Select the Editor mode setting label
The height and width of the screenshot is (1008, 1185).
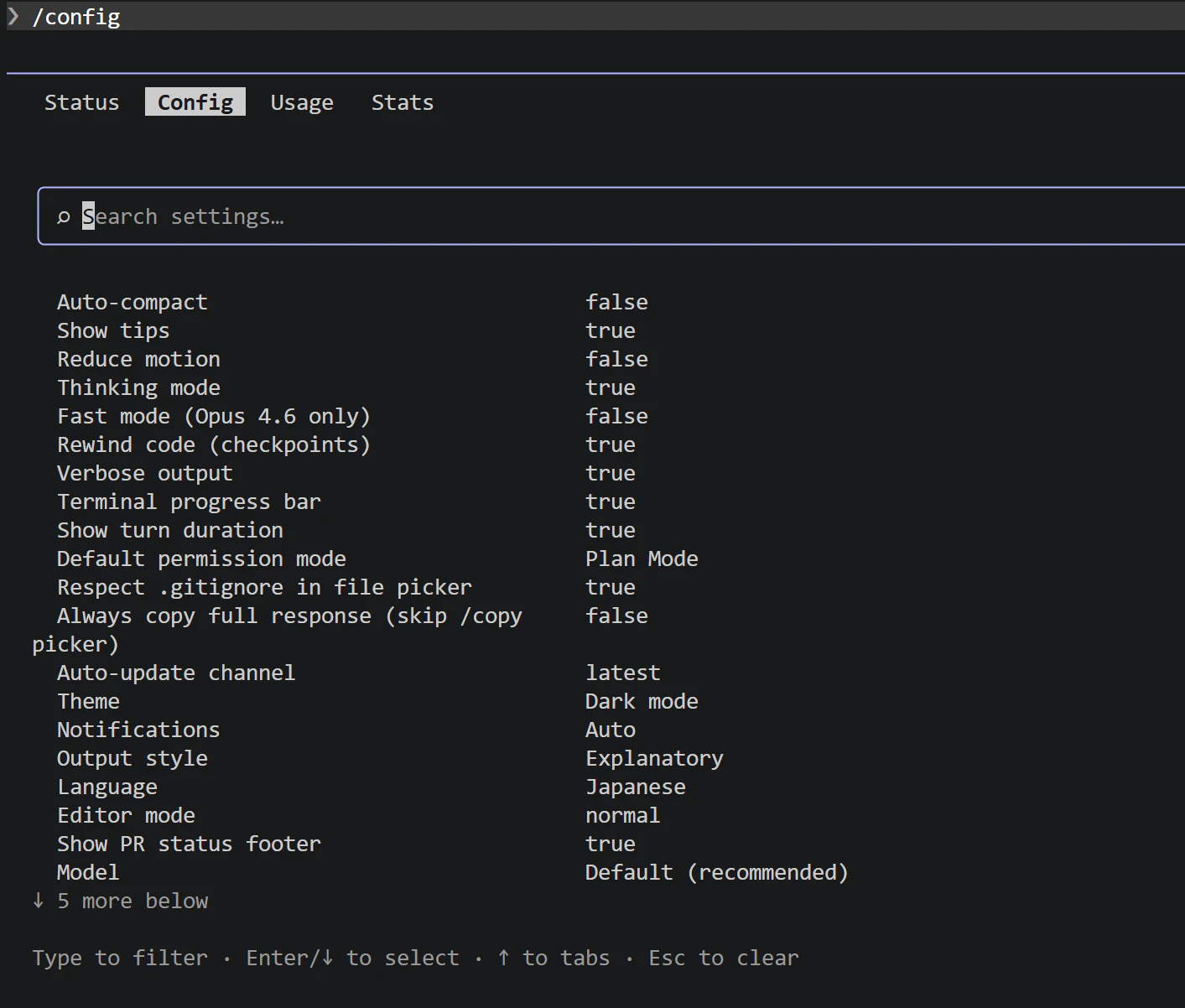coord(126,815)
